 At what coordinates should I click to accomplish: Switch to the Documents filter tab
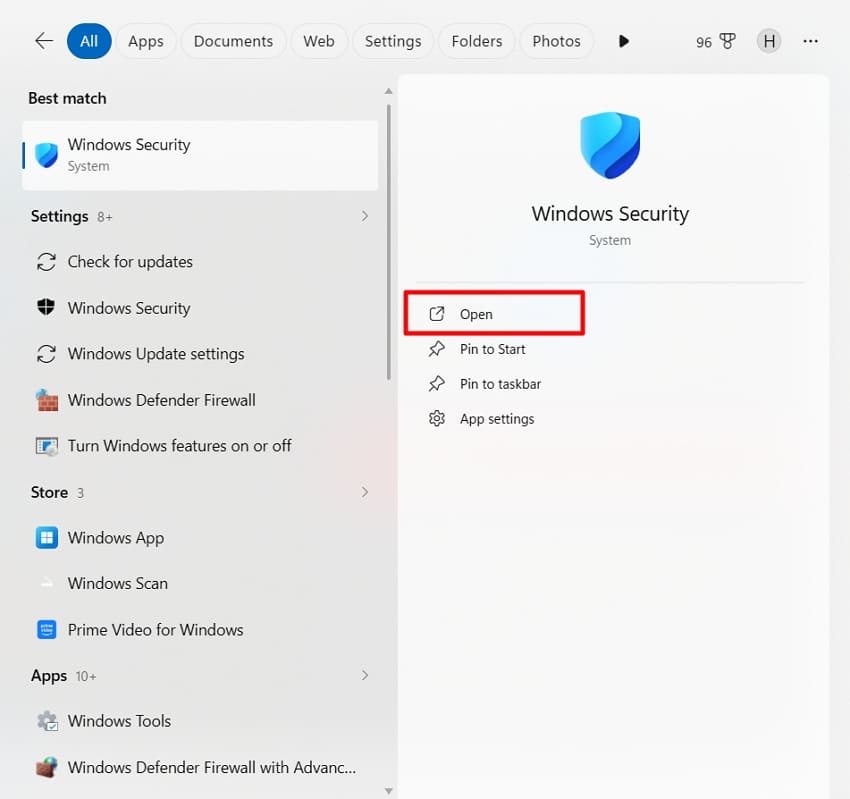click(233, 41)
